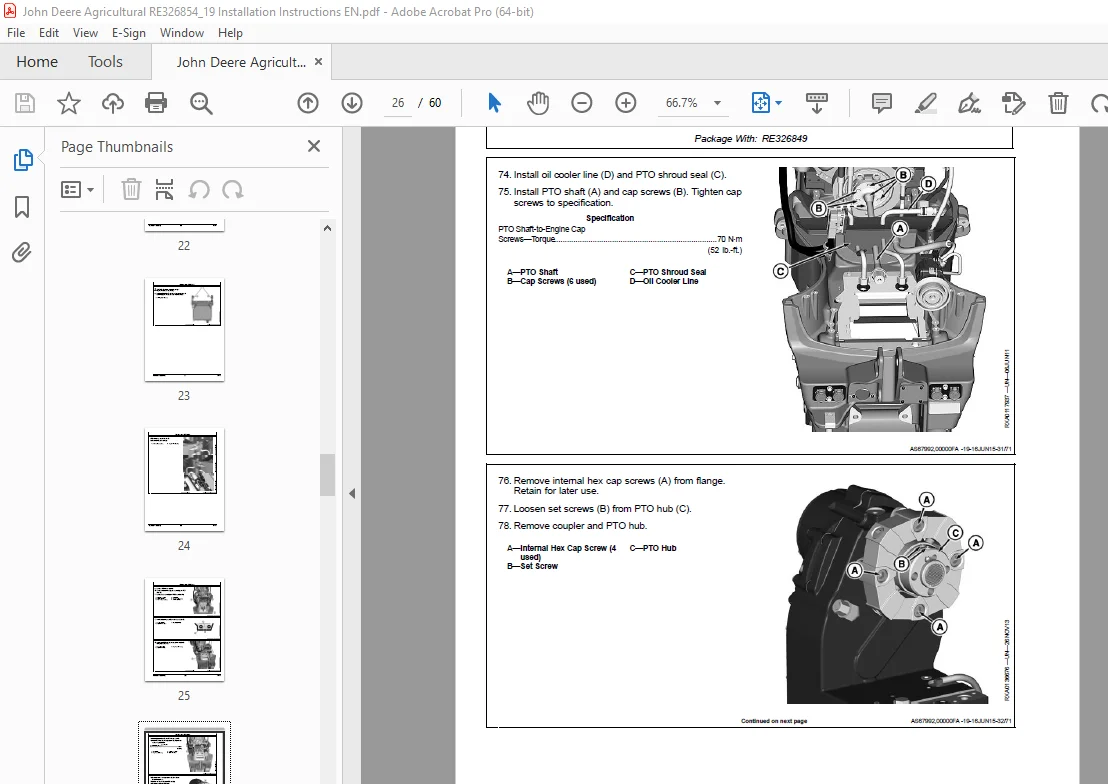
Task: Select the highlight text pen tool
Action: click(x=926, y=103)
